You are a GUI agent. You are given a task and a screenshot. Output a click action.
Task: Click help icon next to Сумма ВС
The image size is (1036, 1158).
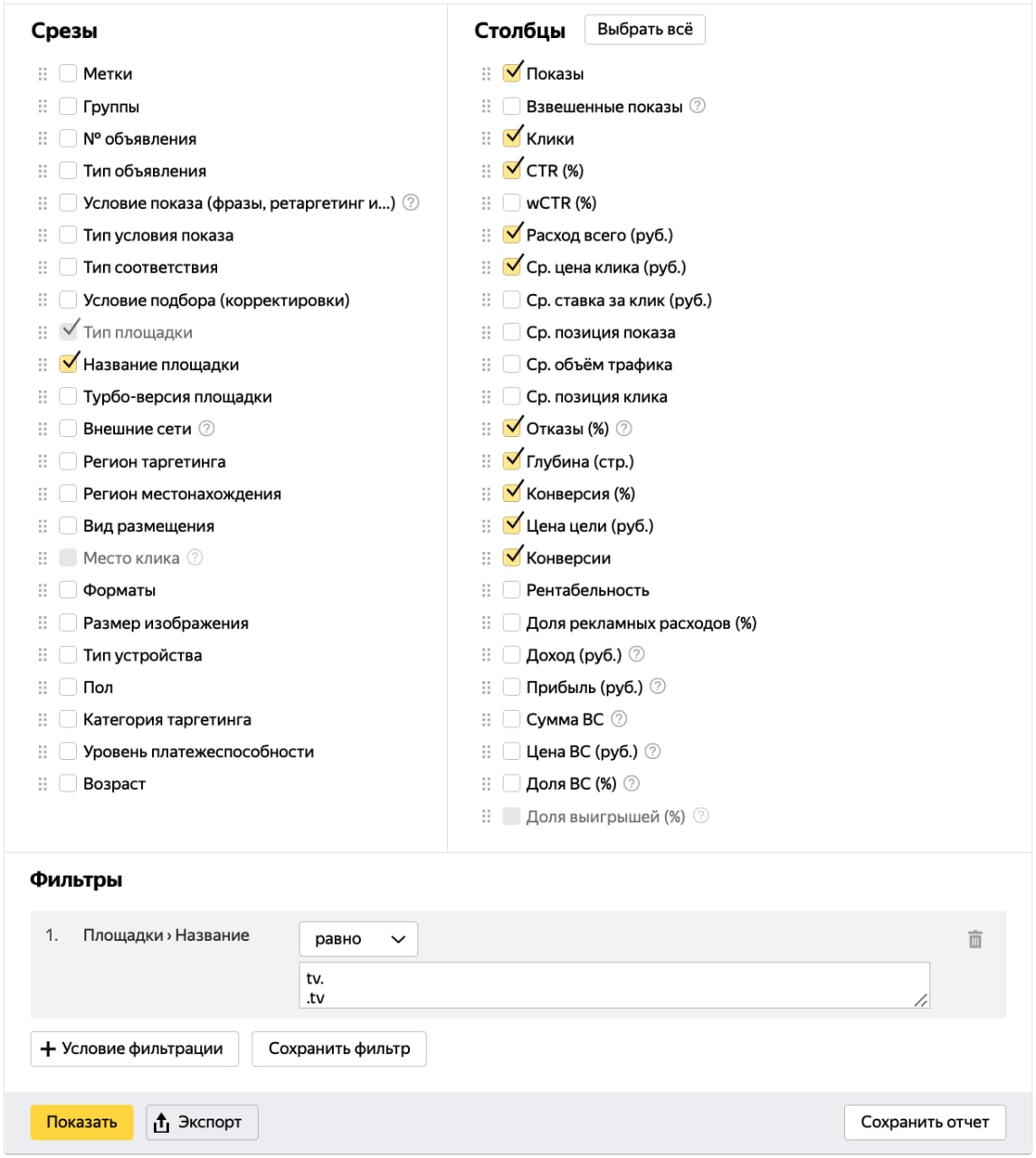pos(619,719)
